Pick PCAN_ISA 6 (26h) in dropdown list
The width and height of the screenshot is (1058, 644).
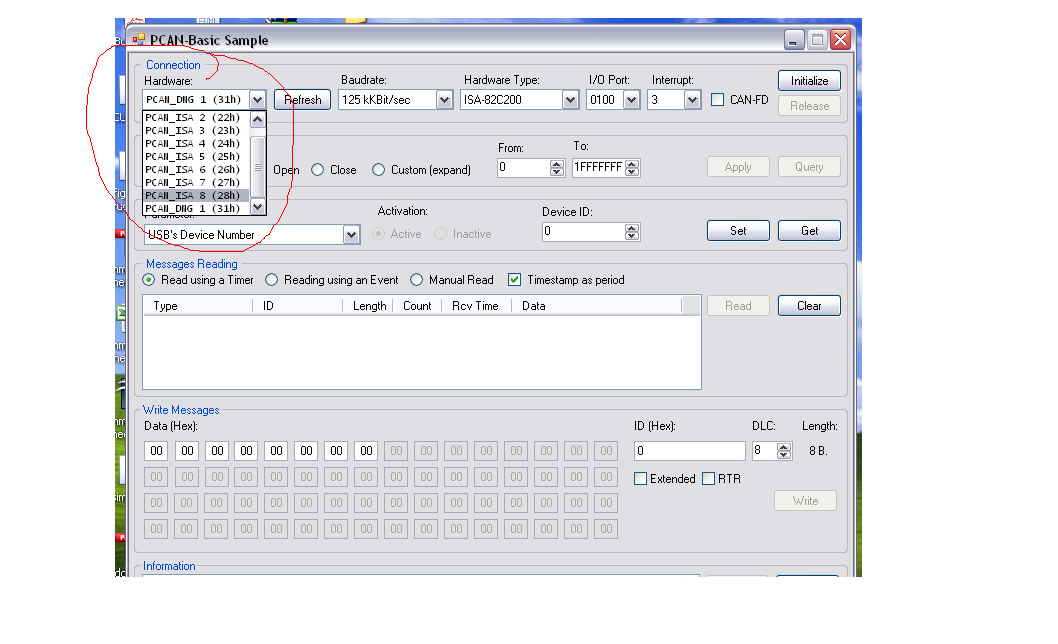[196, 169]
